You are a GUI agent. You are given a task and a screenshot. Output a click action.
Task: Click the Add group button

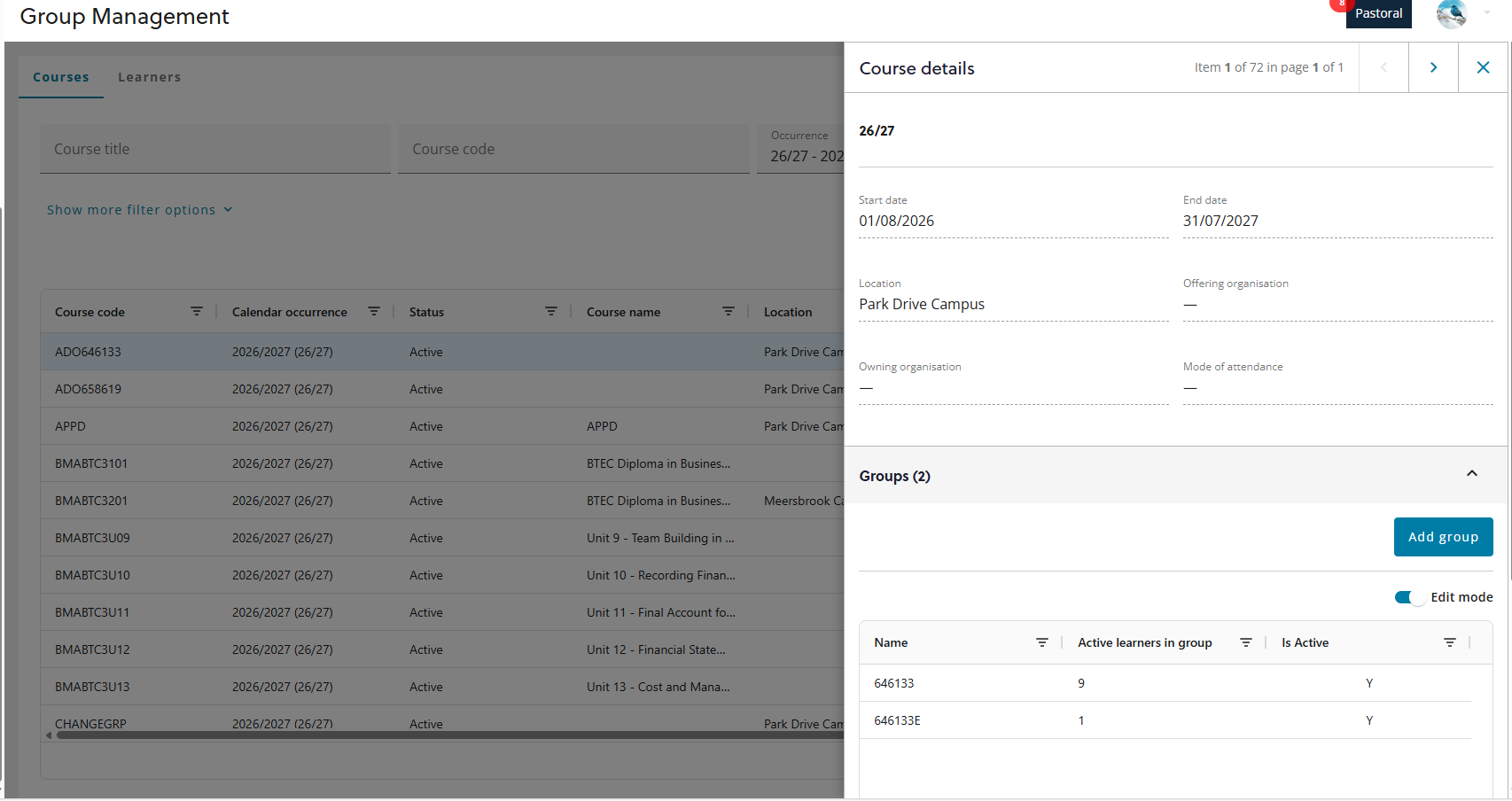tap(1443, 536)
